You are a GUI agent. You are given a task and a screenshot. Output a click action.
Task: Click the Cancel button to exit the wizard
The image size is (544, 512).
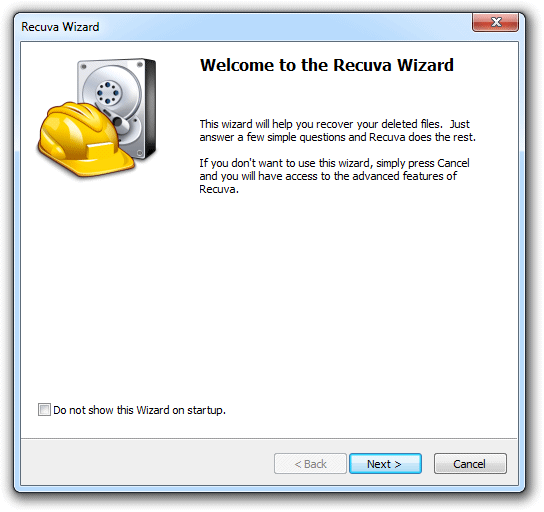click(470, 463)
